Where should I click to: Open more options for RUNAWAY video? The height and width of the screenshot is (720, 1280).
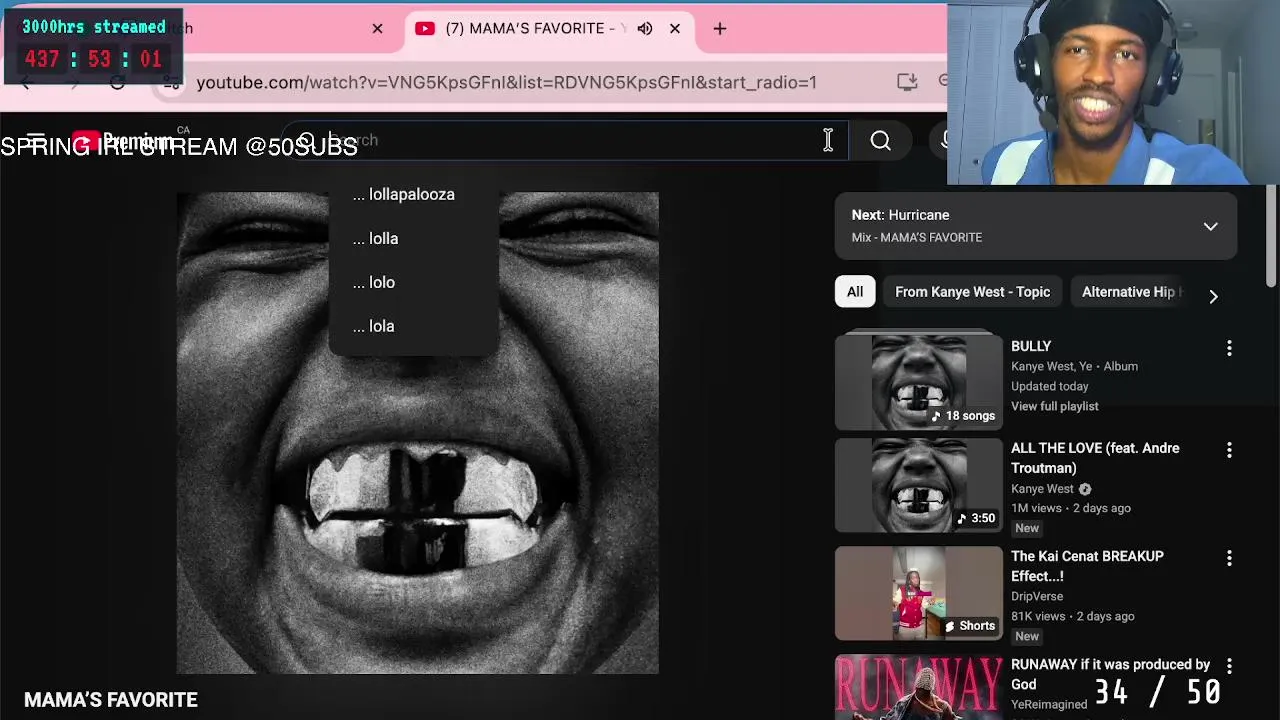click(1229, 666)
